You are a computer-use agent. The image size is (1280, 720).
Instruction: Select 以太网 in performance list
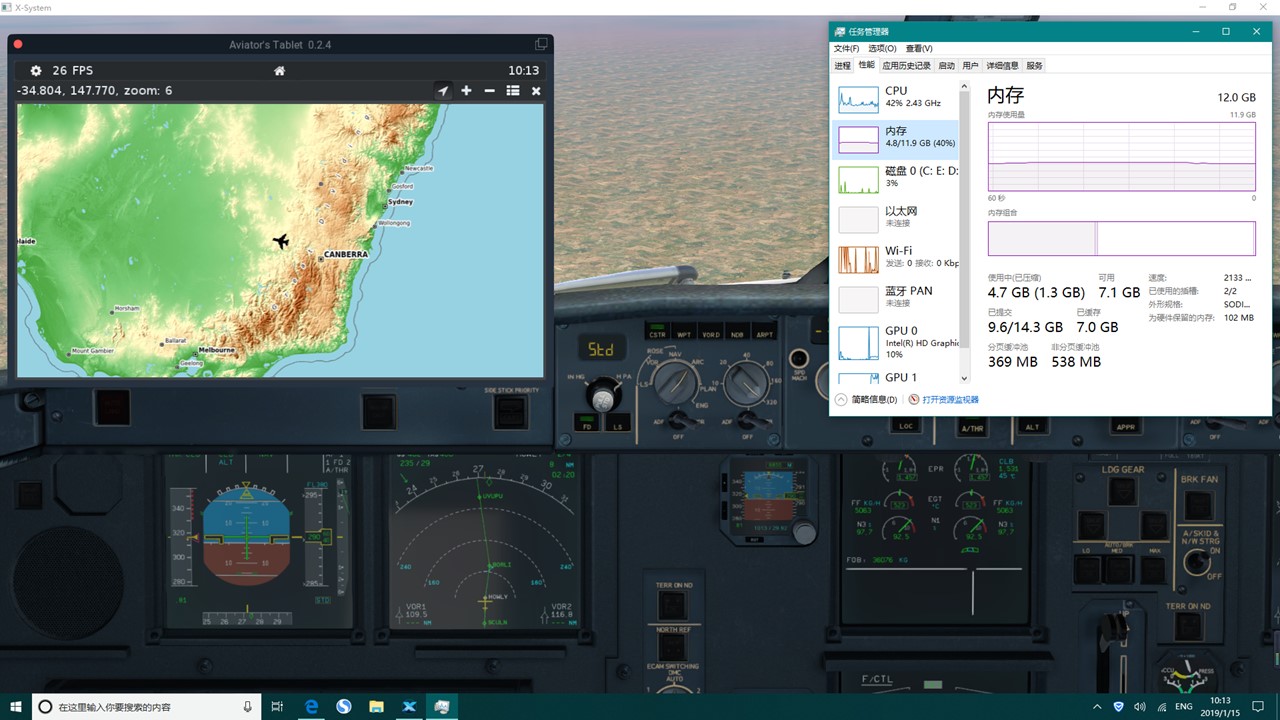point(895,218)
